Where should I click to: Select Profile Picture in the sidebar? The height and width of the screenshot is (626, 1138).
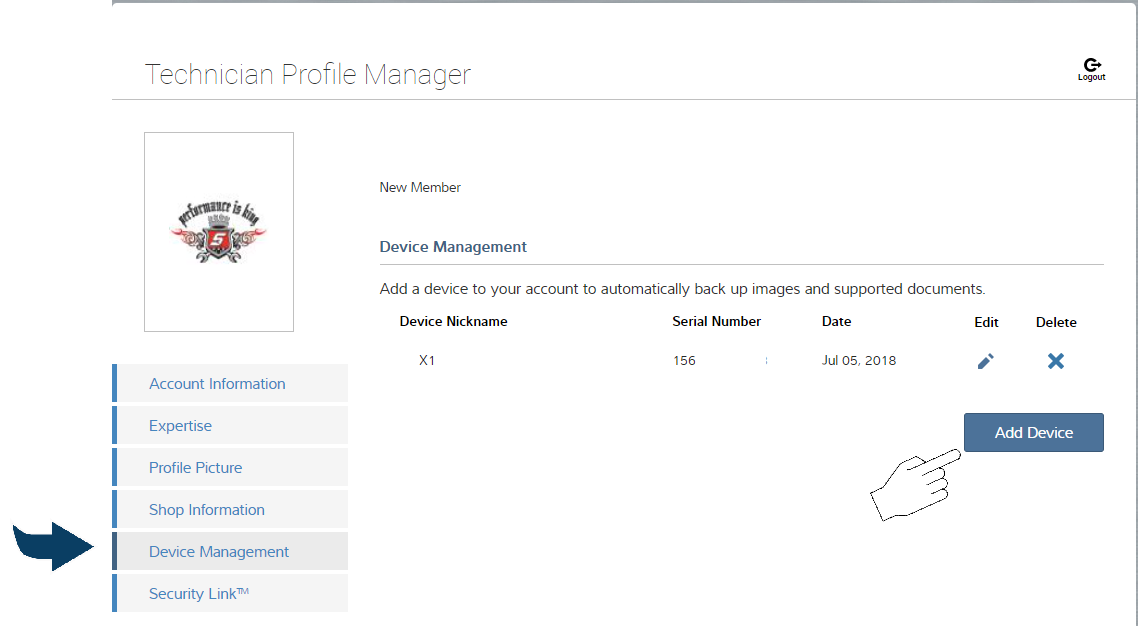(195, 468)
